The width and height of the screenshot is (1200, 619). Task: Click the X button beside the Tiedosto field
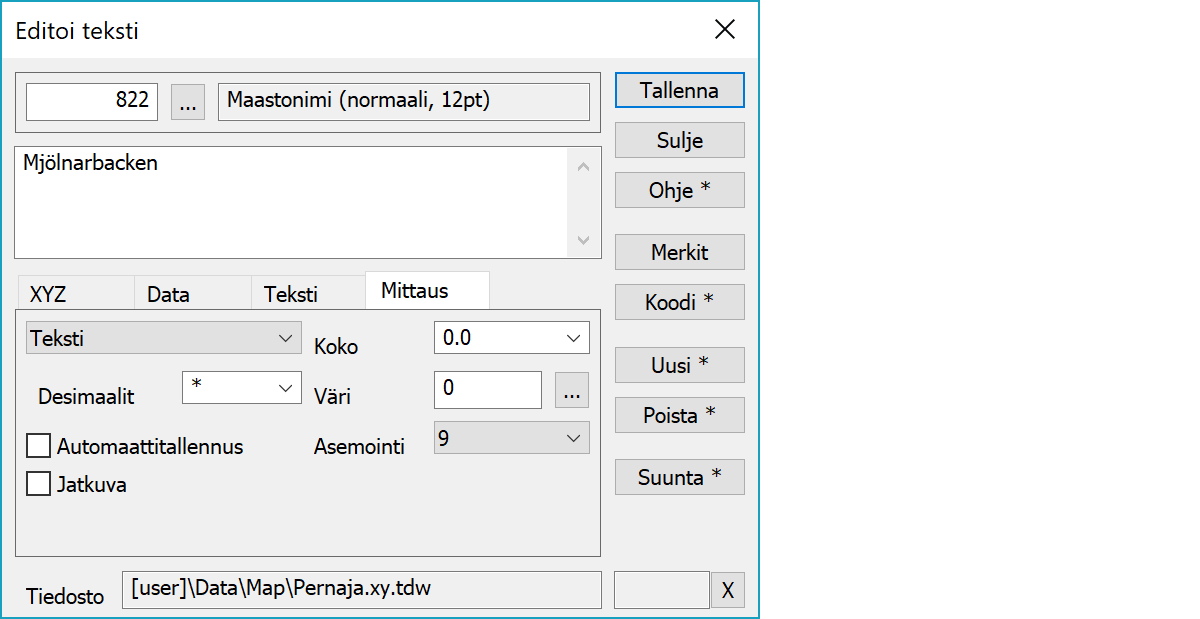[x=727, y=590]
